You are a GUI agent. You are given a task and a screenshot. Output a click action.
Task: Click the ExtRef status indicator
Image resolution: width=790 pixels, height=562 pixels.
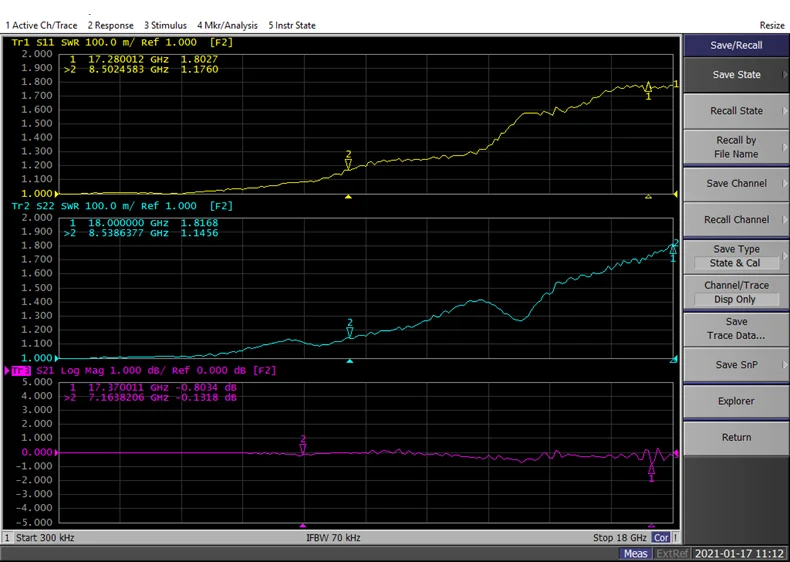[x=672, y=554]
